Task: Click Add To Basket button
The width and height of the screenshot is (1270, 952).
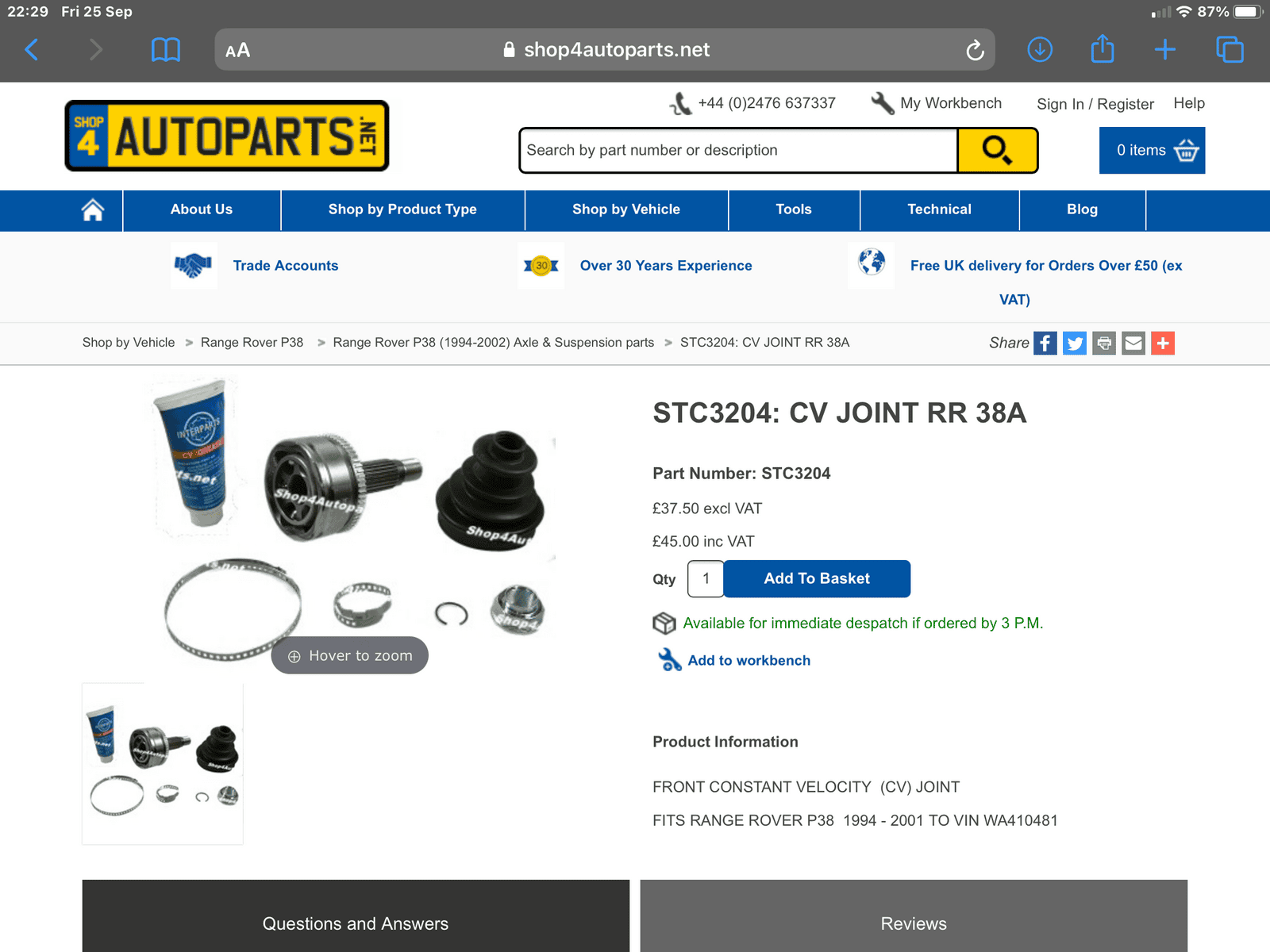Action: [817, 578]
